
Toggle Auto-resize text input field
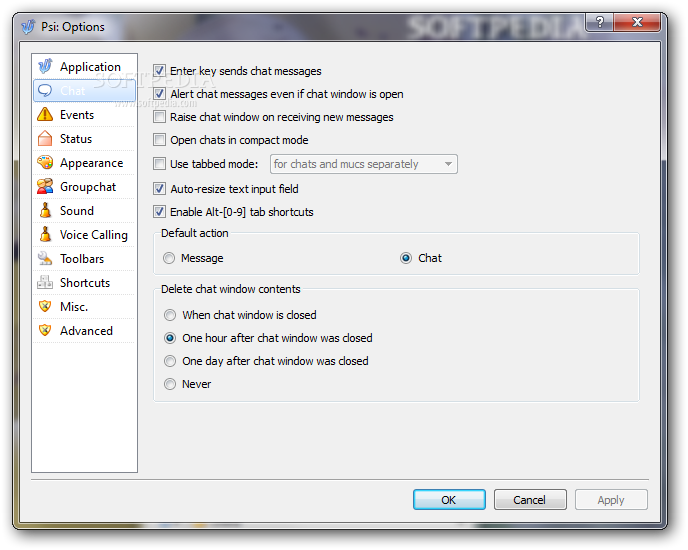[x=159, y=189]
